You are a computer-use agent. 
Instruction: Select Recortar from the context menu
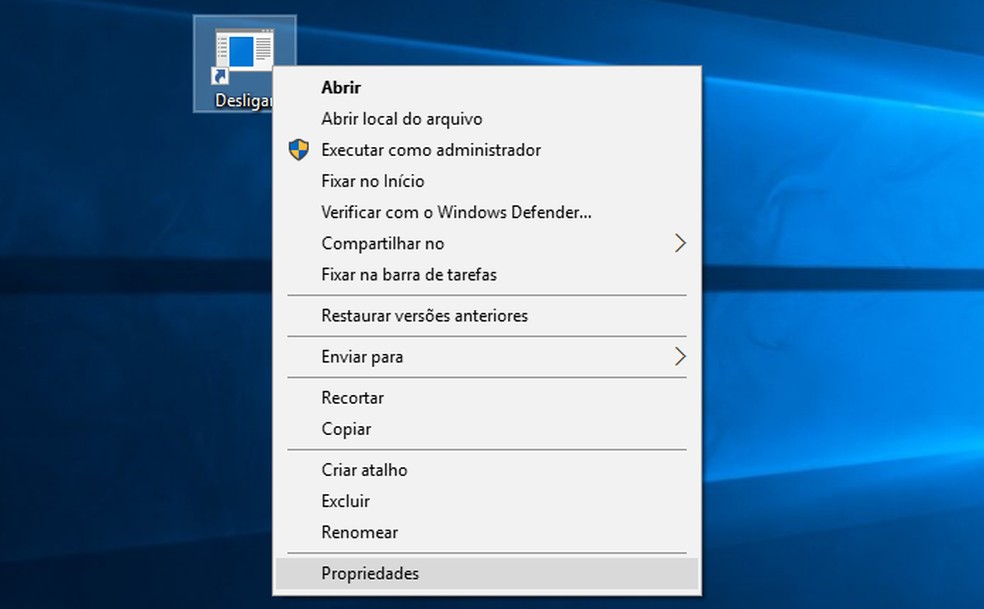click(487, 397)
